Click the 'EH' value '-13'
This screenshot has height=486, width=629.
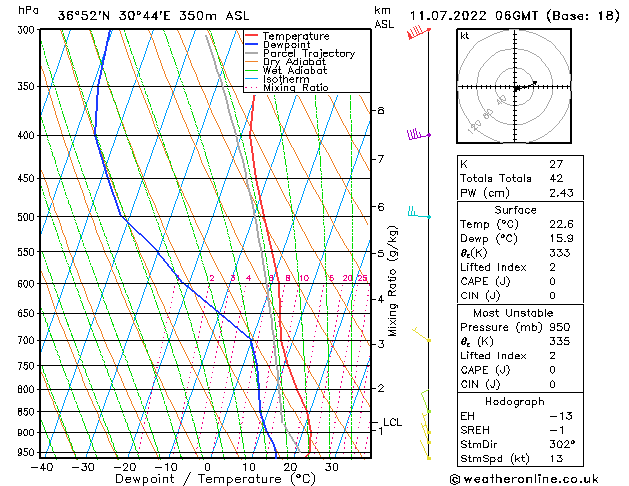click(561, 416)
